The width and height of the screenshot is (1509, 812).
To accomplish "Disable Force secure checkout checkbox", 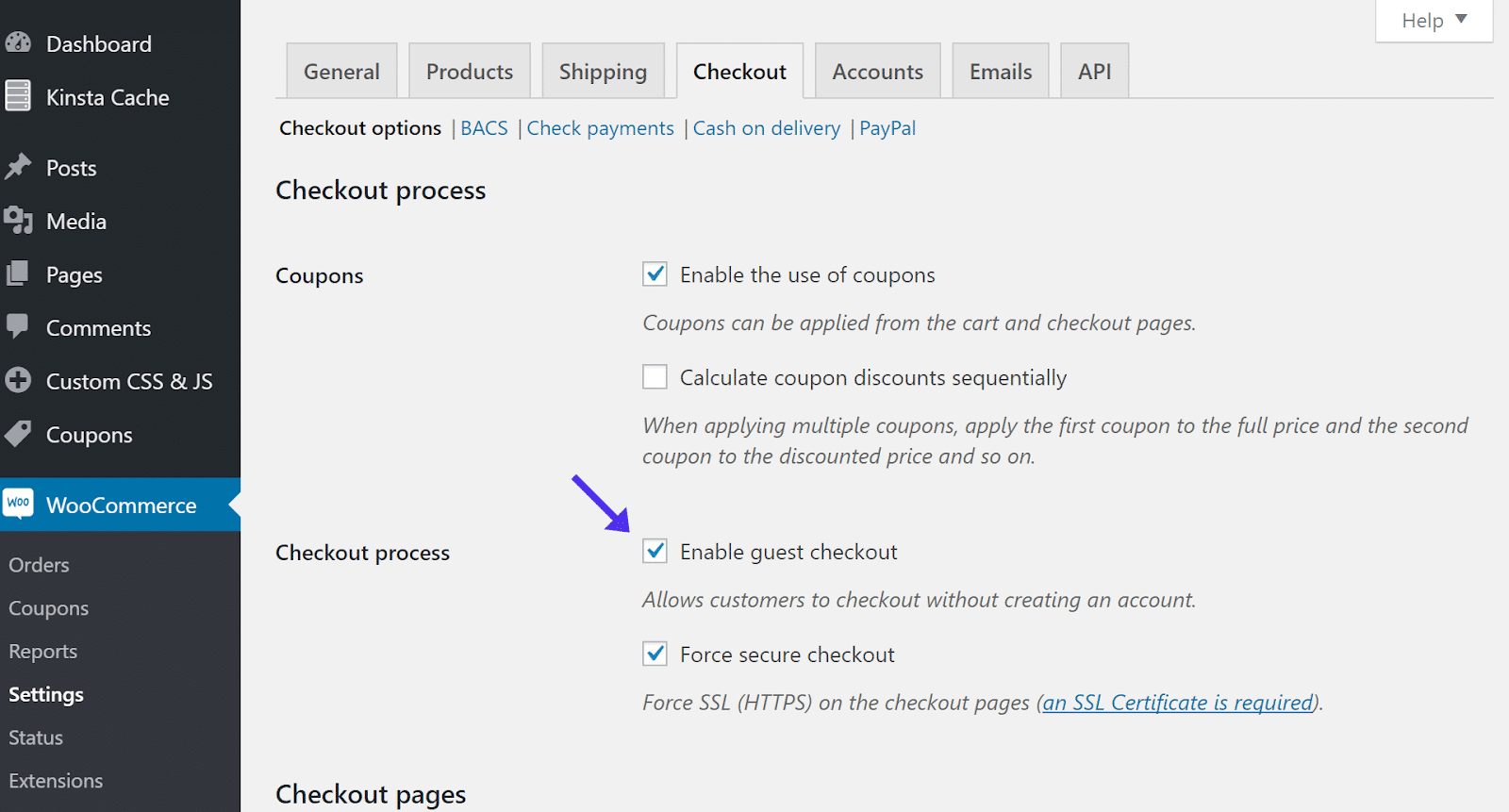I will 655,654.
